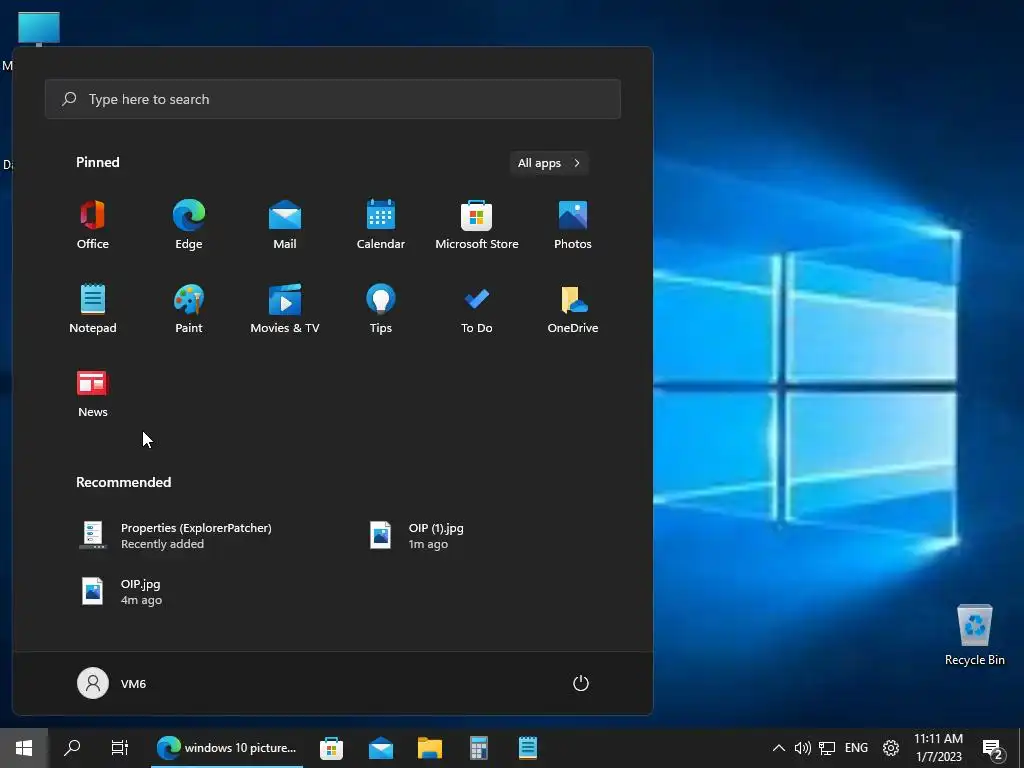This screenshot has height=768, width=1024.
Task: Open File Explorer from the taskbar
Action: coord(430,748)
